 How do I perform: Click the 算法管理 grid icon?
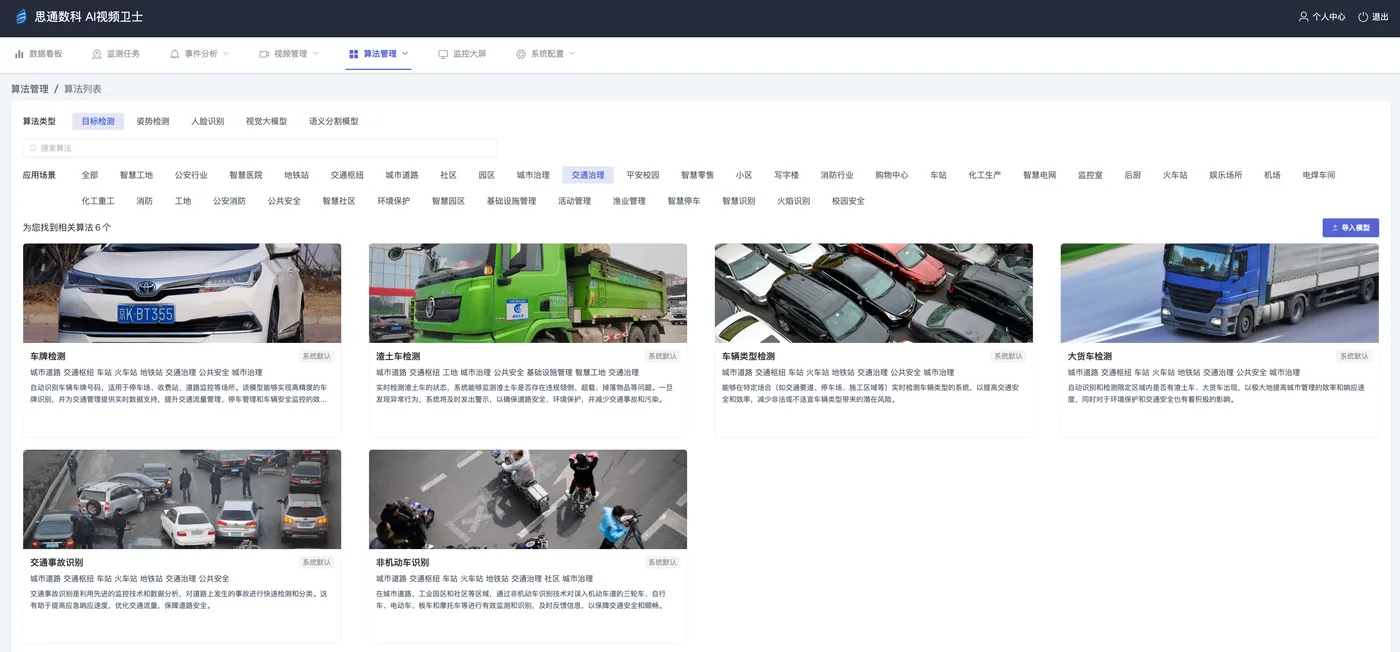click(x=352, y=53)
